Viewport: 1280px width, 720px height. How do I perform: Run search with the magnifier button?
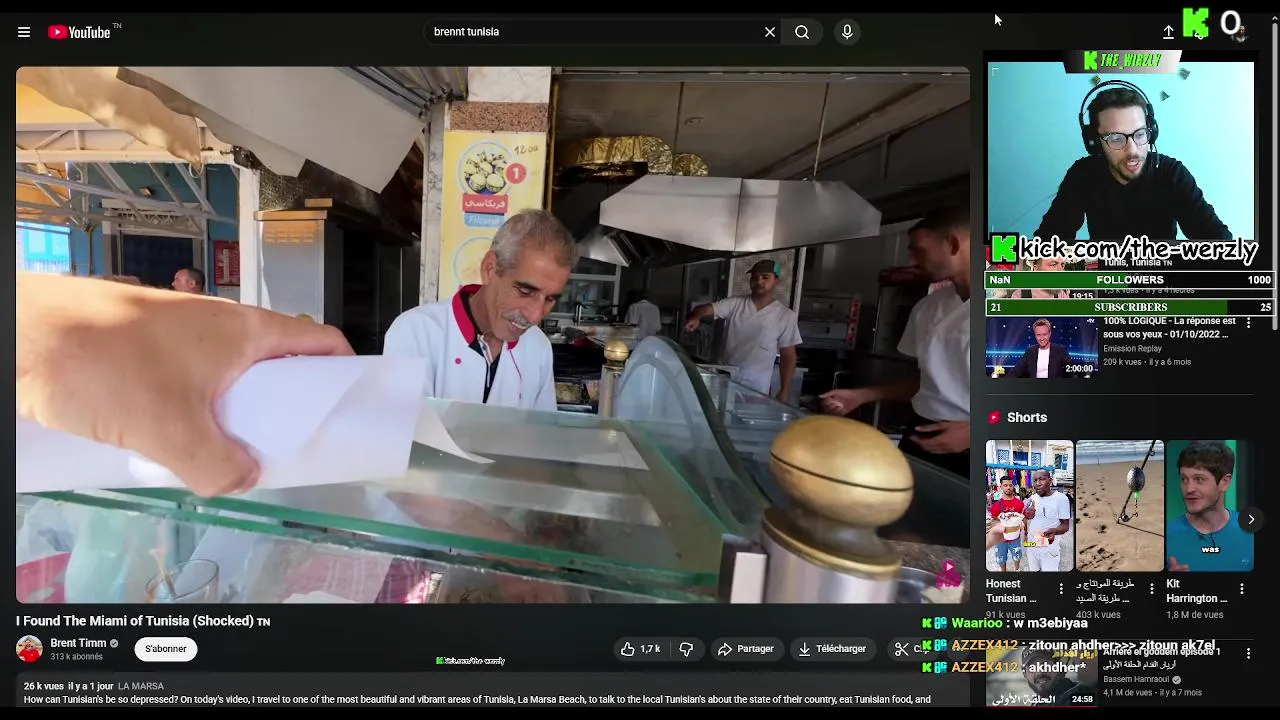[x=802, y=32]
